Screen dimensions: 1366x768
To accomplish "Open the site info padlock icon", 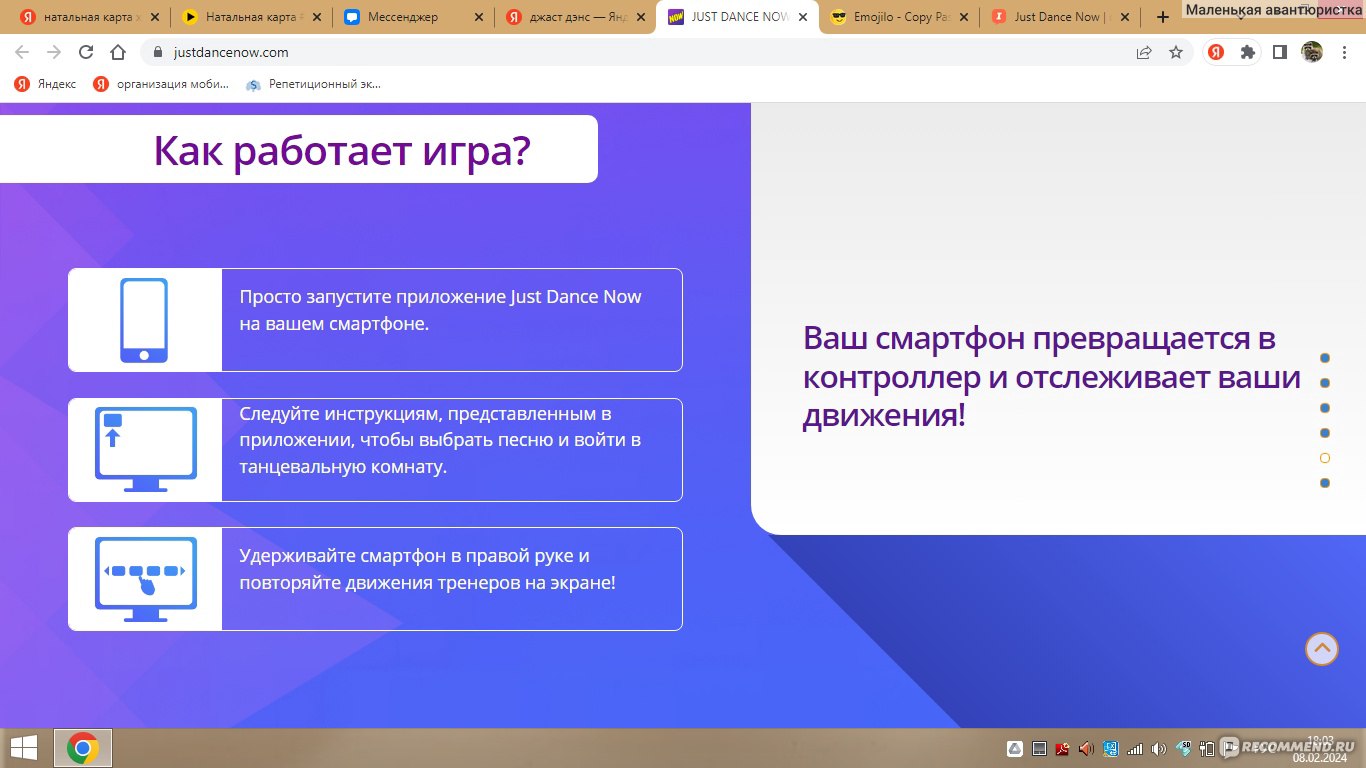I will click(157, 52).
